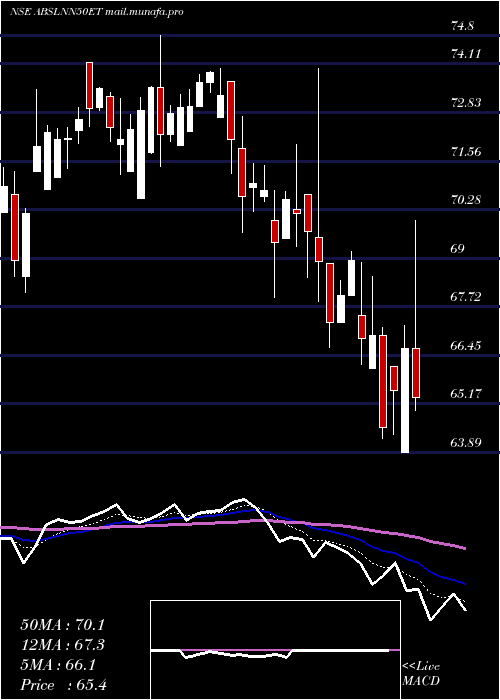Image resolution: width=500 pixels, height=700 pixels.
Task: Click the Price : 65.4 reading
Action: click(63, 685)
